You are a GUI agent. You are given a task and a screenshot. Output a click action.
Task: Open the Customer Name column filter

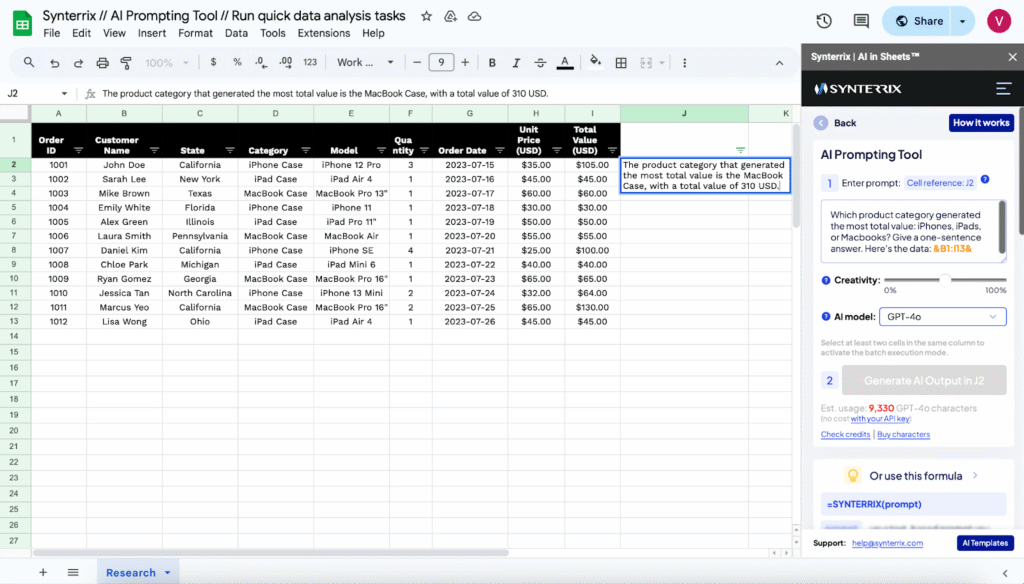[154, 150]
